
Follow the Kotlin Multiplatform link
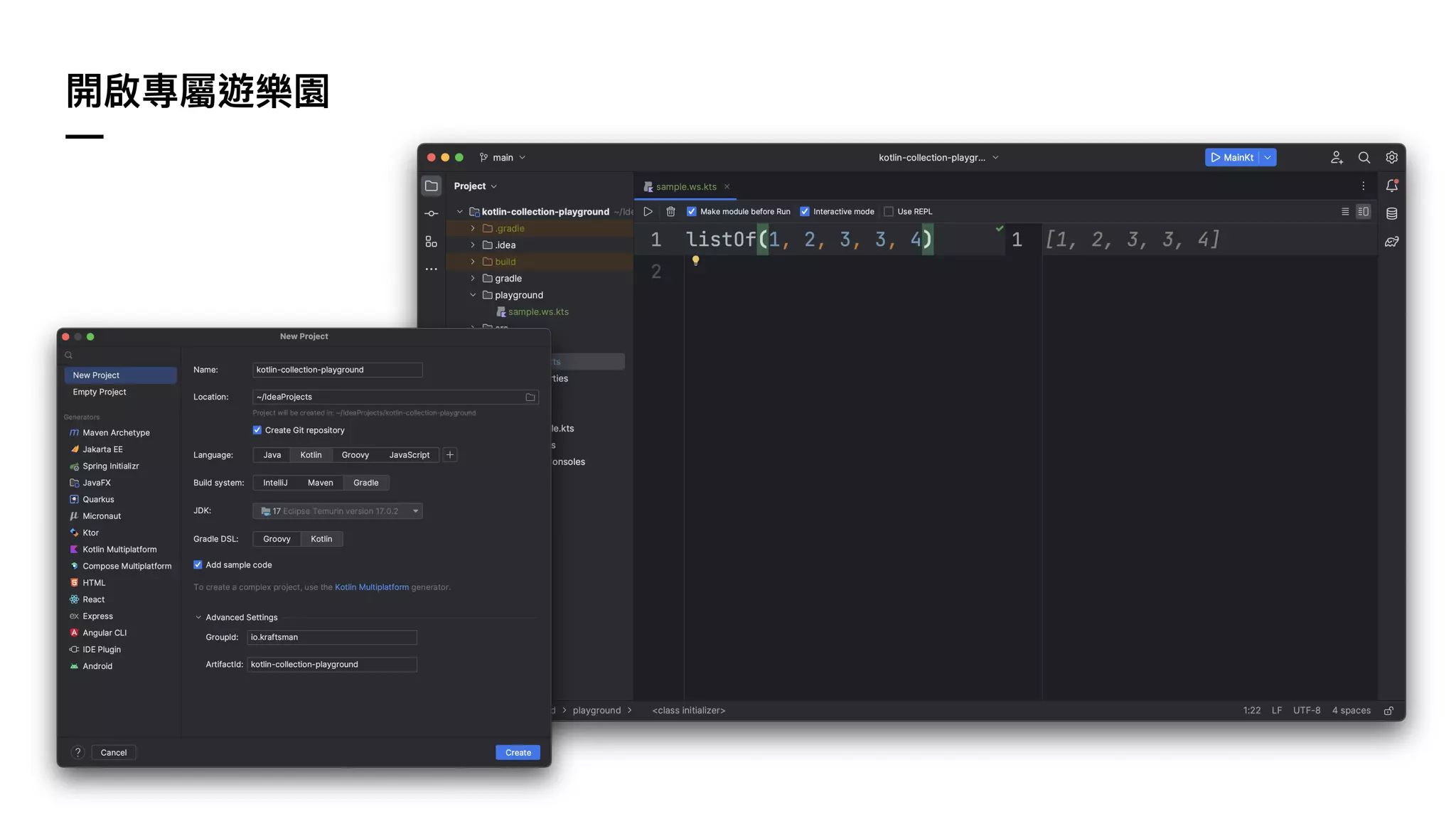point(371,587)
